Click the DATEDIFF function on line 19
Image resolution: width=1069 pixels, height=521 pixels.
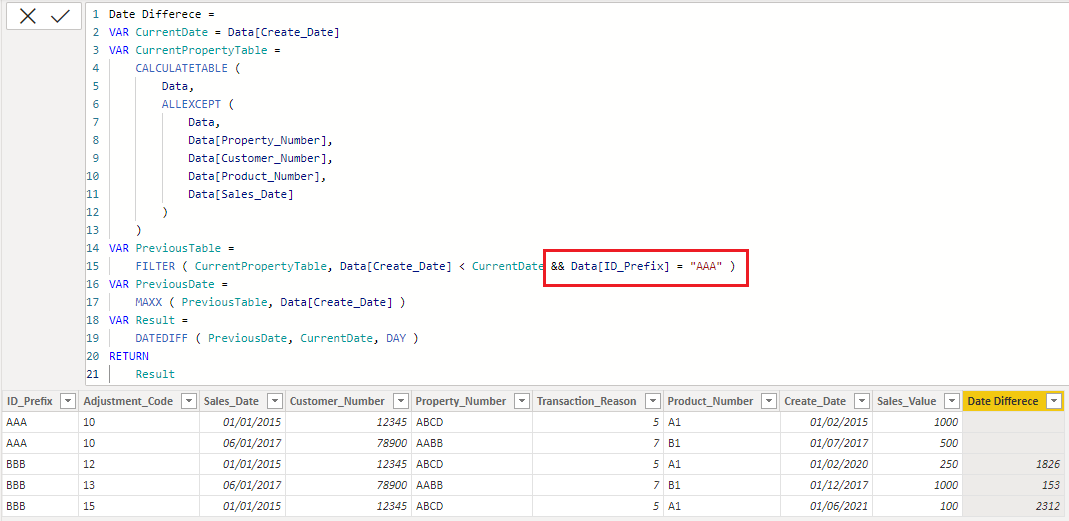164,338
